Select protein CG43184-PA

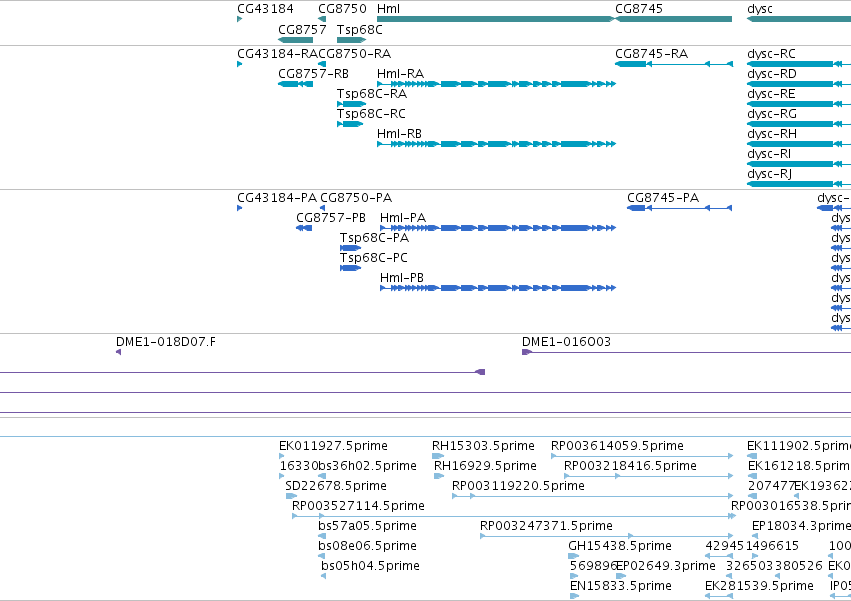(240, 208)
